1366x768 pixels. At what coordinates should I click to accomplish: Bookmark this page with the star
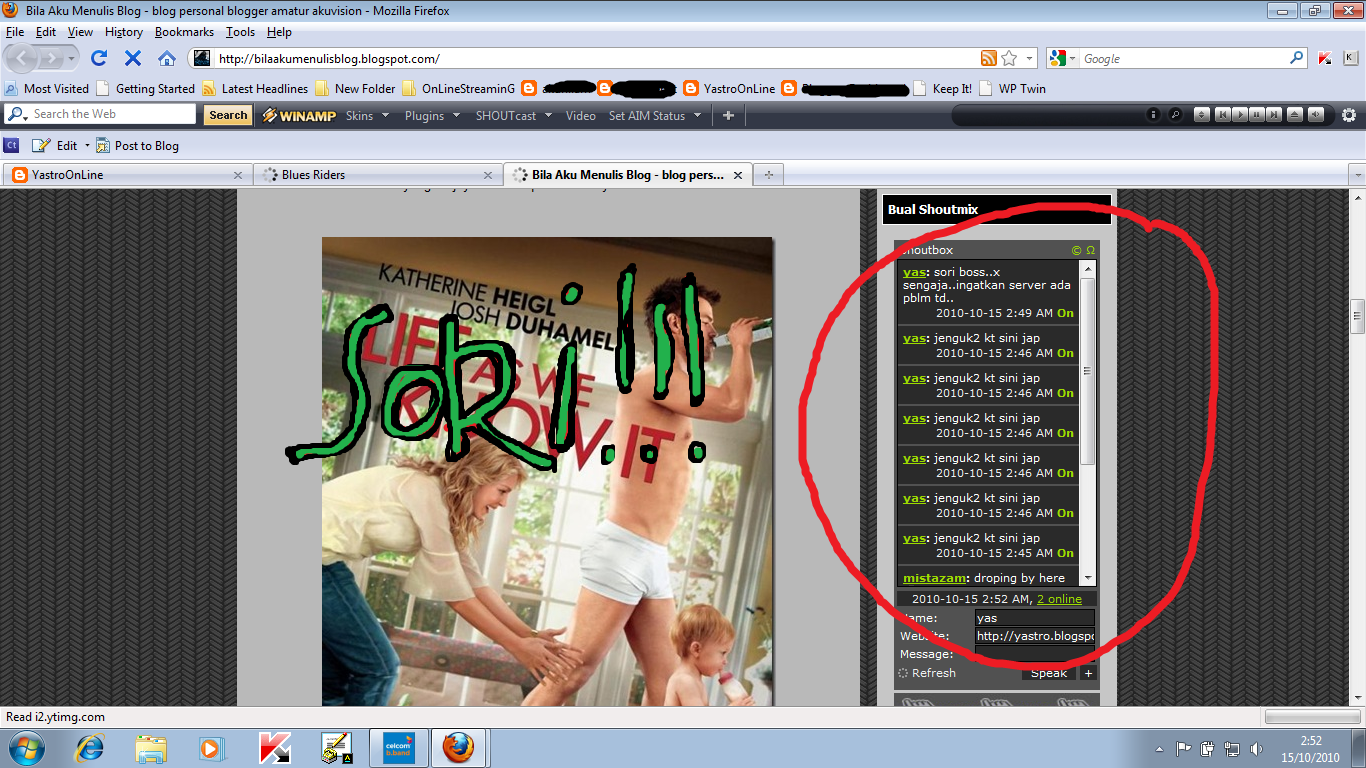pos(1009,58)
